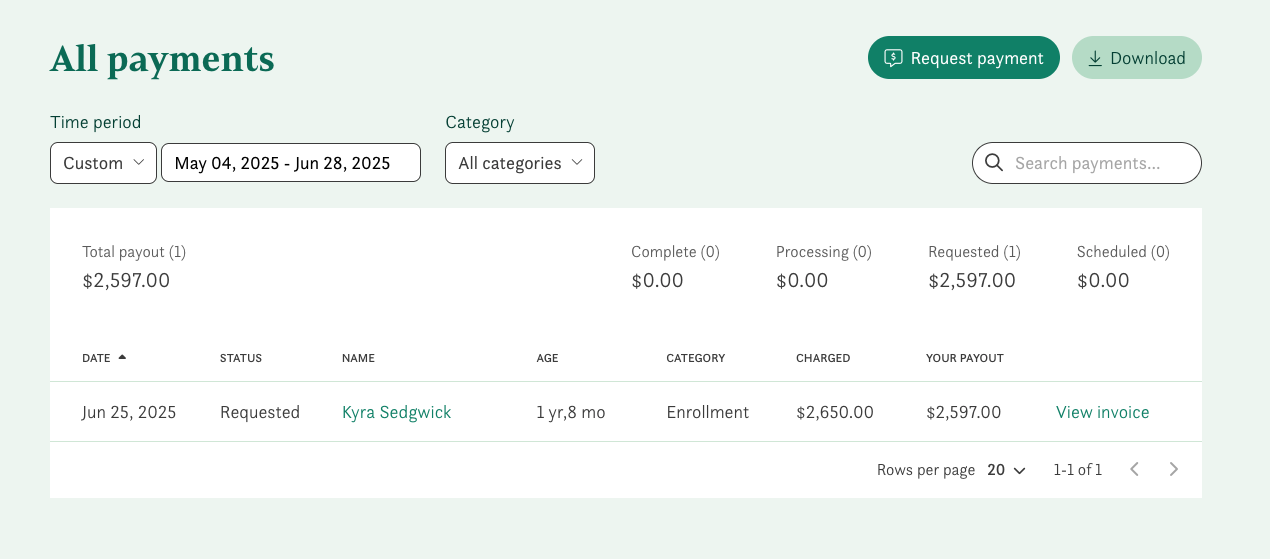Screen dimensions: 1270x559
Task: Click the View invoice link
Action: (1102, 412)
